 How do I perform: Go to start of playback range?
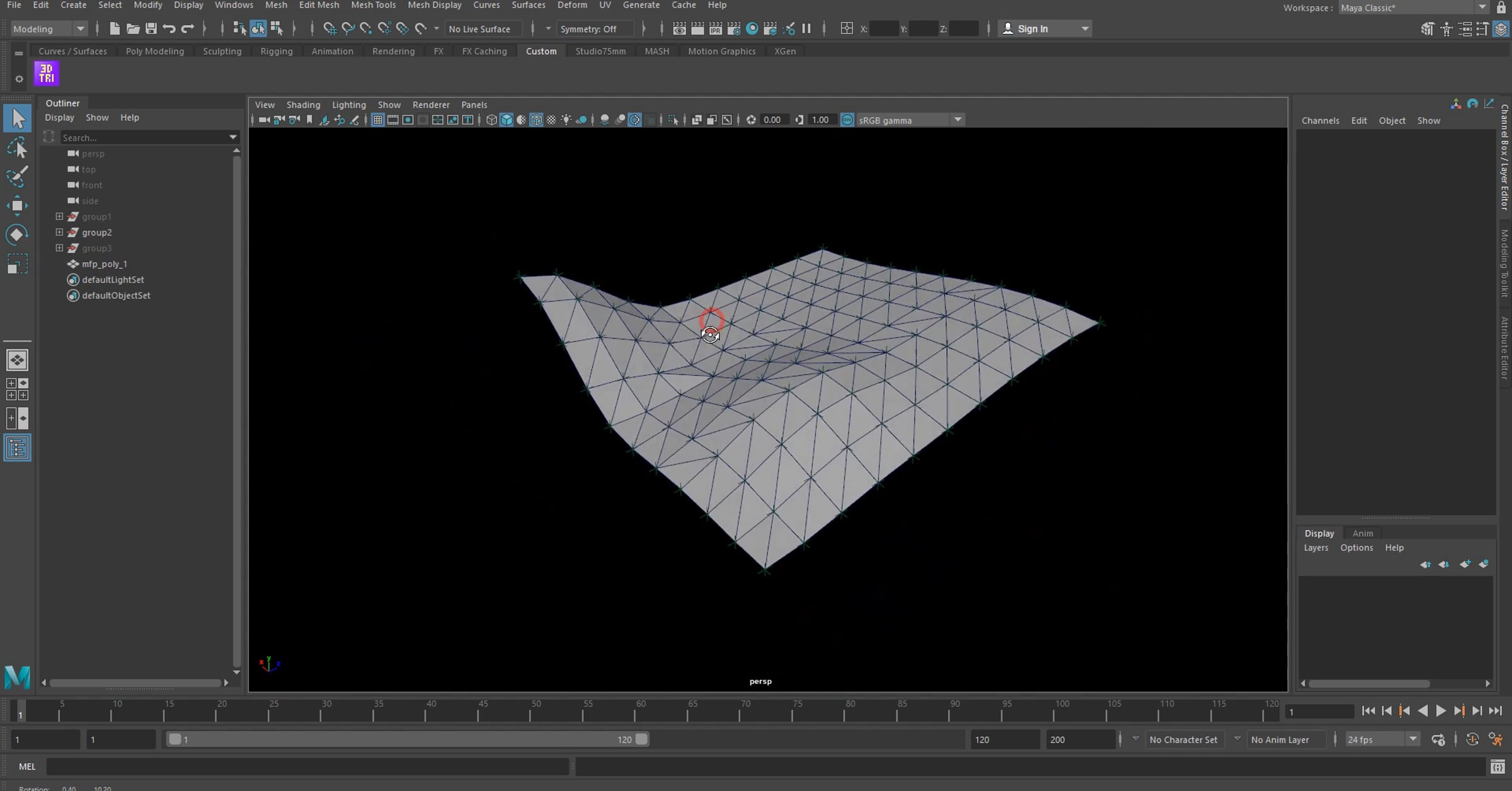pos(1368,711)
